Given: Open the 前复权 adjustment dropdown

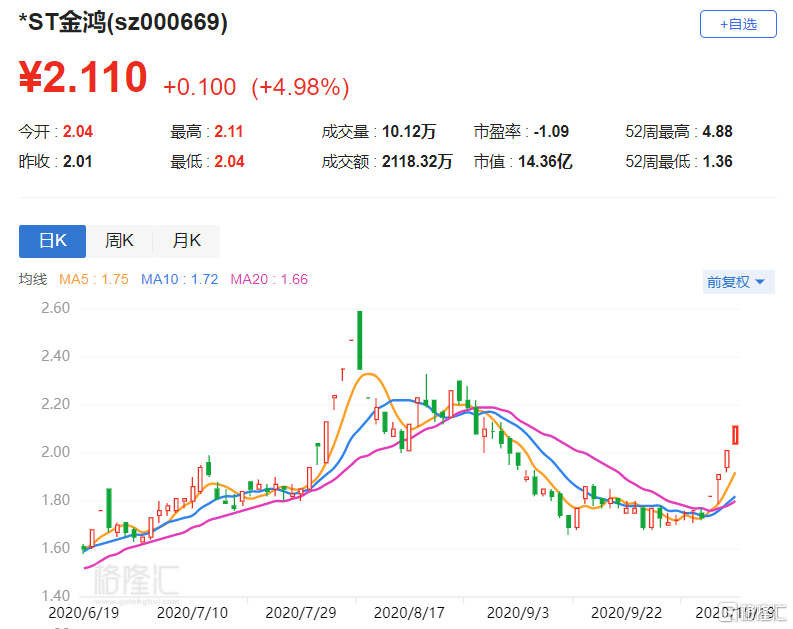Looking at the screenshot, I should [x=739, y=282].
